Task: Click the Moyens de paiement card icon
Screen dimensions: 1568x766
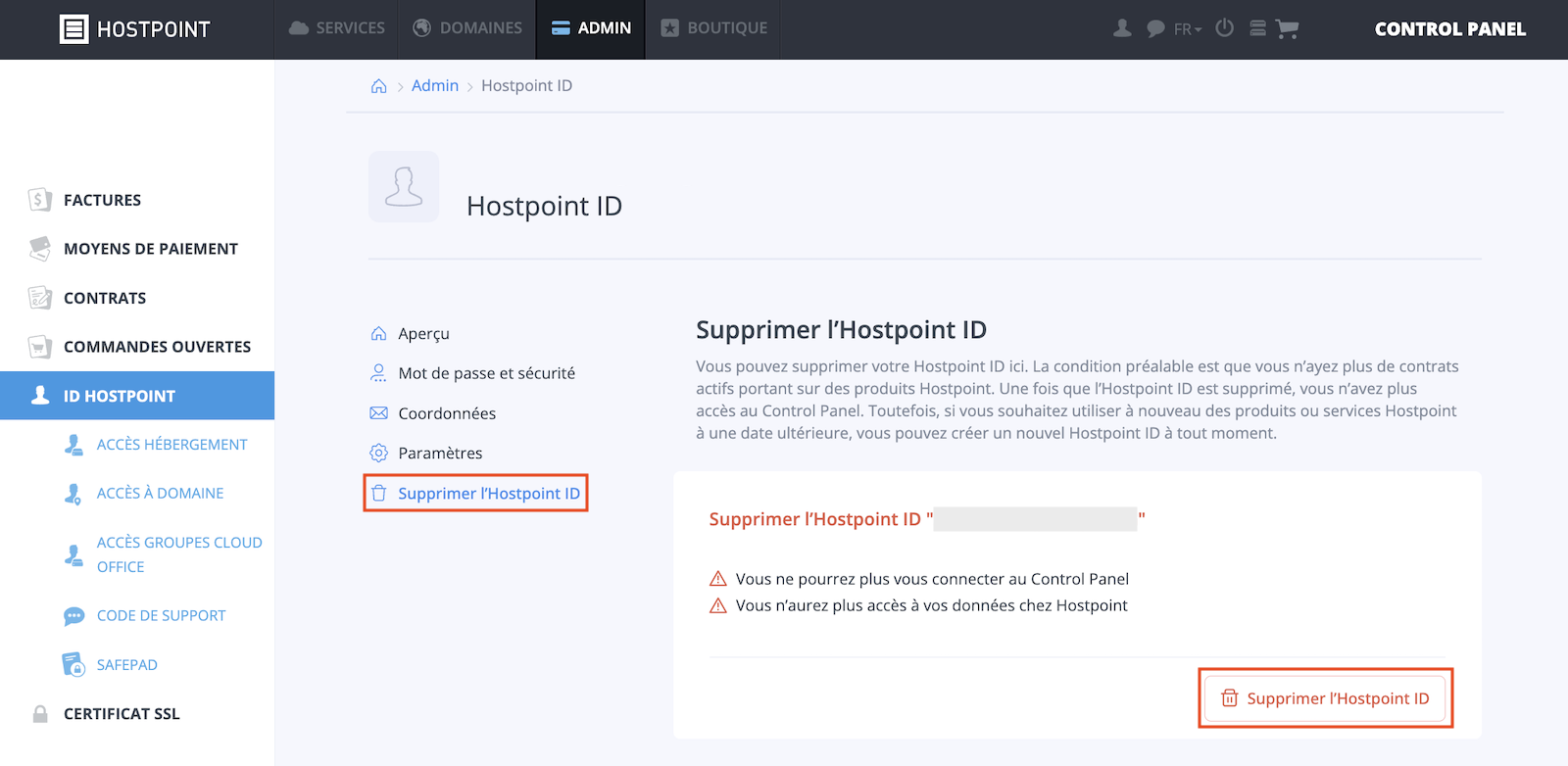Action: pos(39,249)
